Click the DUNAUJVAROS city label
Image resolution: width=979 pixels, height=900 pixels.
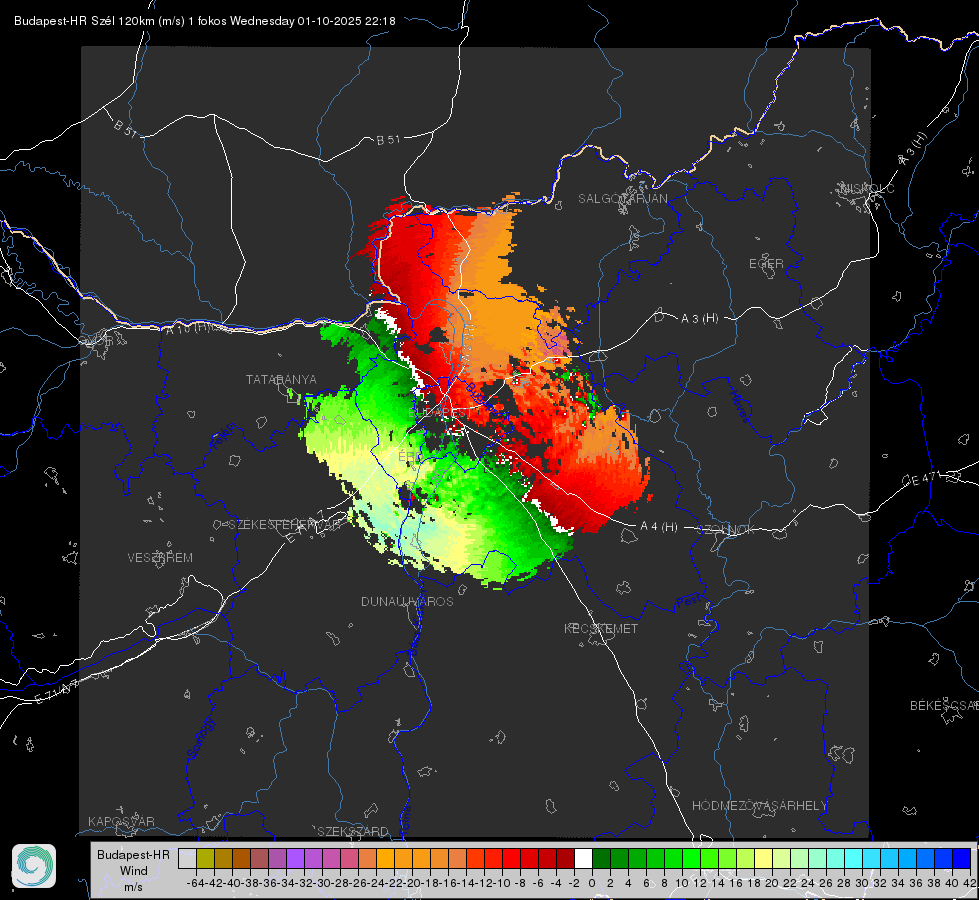(x=407, y=602)
